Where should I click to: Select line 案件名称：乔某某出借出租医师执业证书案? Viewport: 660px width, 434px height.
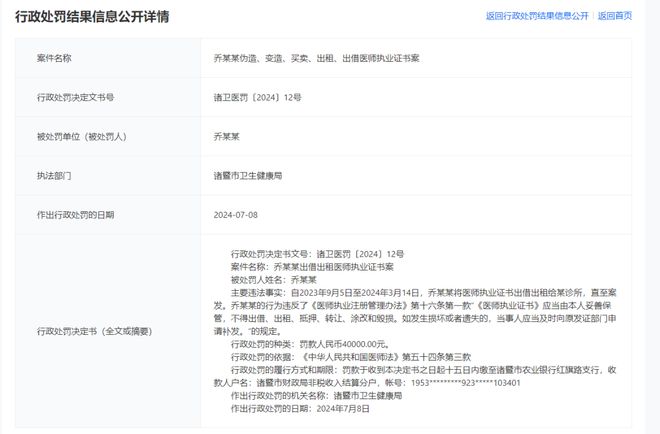[x=312, y=267]
